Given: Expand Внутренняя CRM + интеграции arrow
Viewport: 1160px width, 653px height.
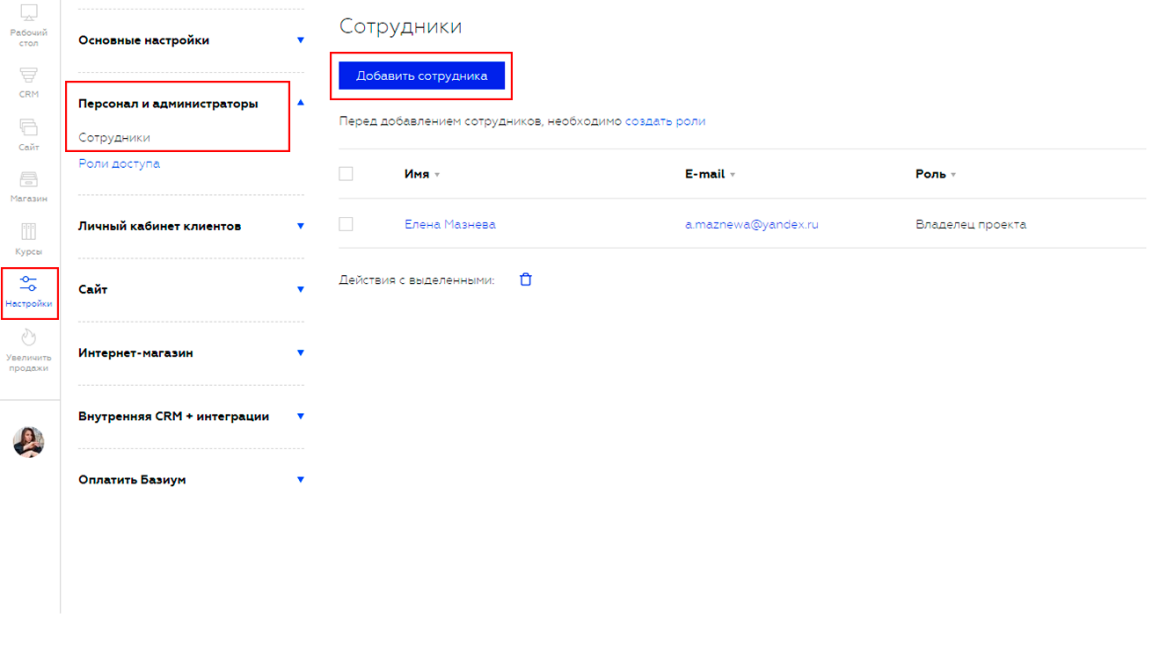Looking at the screenshot, I should (300, 416).
